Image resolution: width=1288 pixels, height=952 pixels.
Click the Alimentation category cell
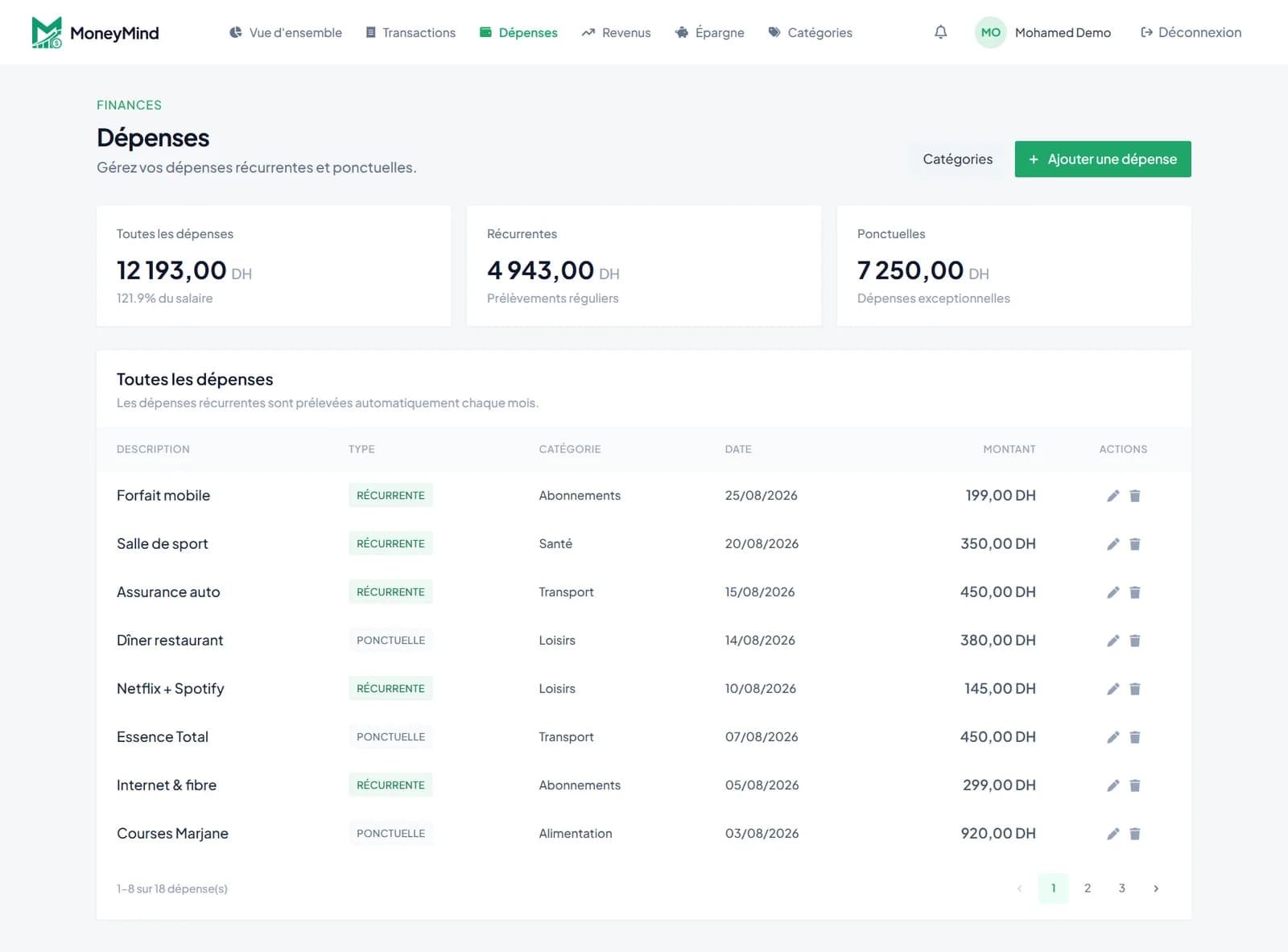click(576, 834)
